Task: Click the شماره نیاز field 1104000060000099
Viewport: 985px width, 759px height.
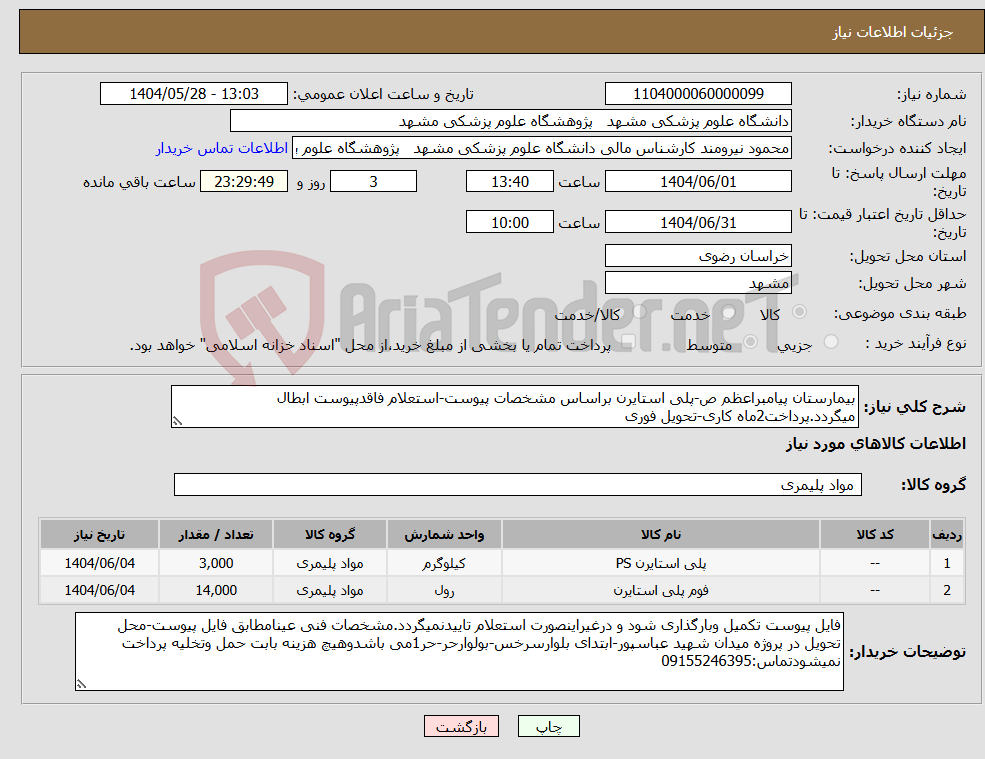Action: pos(697,93)
